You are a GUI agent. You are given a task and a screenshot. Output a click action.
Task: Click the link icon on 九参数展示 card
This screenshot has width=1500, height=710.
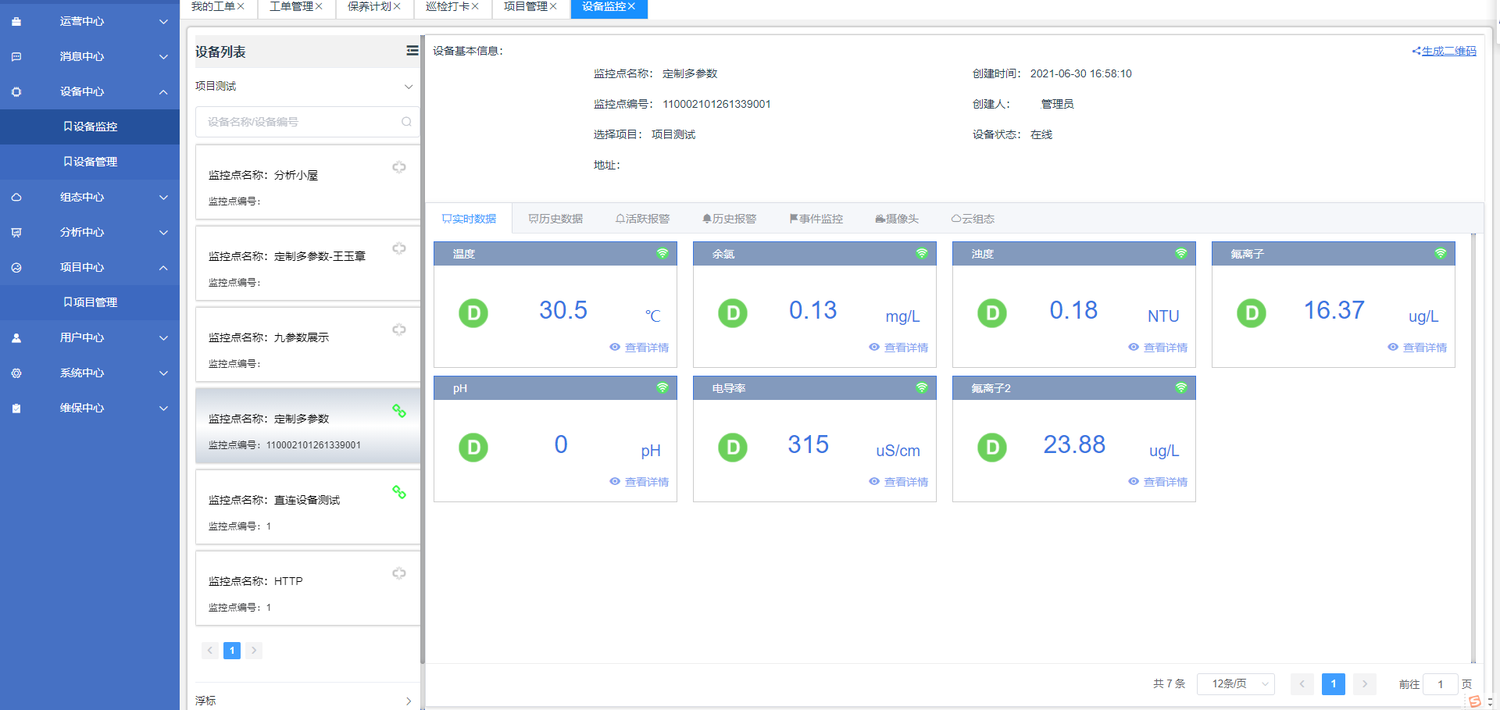399,329
